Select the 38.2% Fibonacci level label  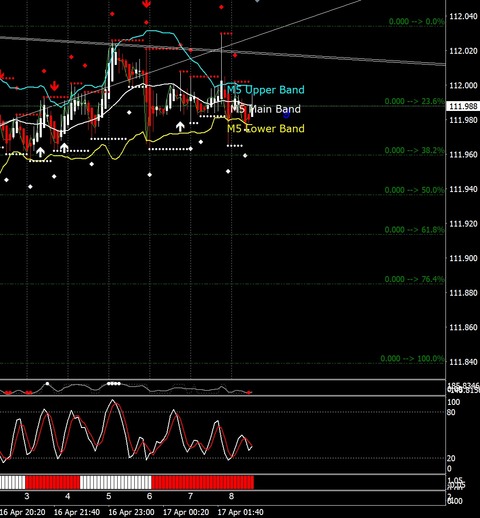(x=414, y=150)
